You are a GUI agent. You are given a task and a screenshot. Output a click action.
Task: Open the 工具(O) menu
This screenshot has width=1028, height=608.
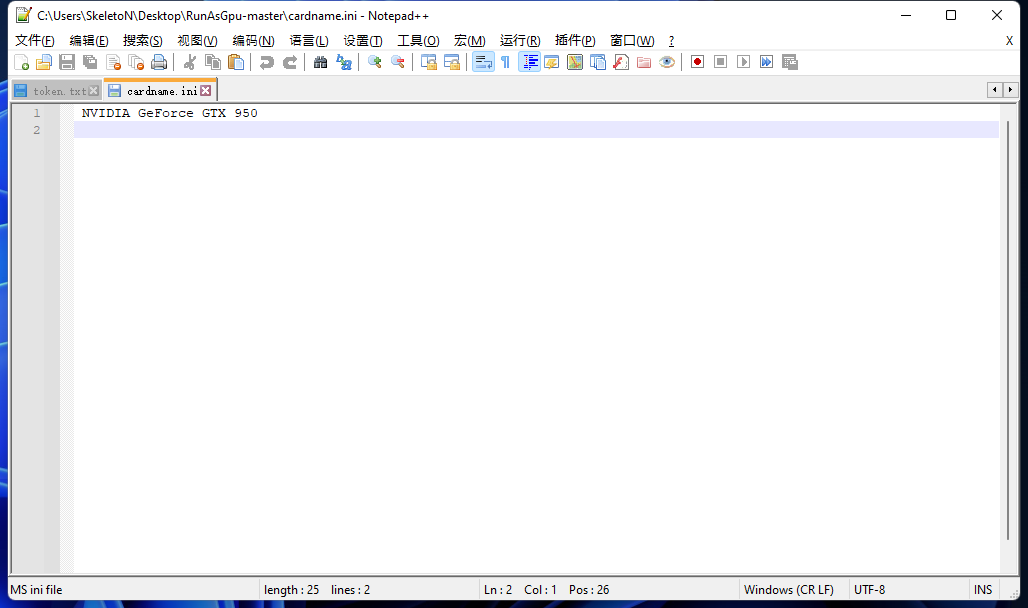(x=418, y=41)
